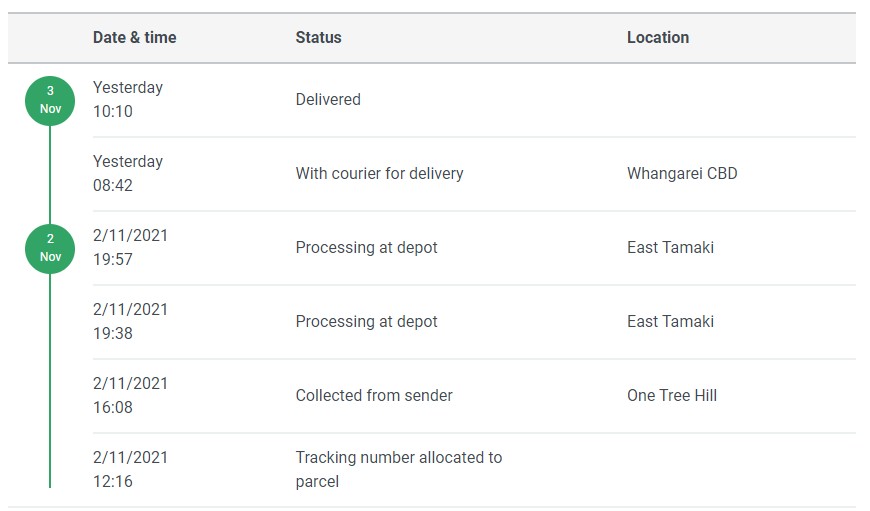Click the green 3 Nov date circle
Viewport: 870px width, 511px height.
[x=50, y=100]
